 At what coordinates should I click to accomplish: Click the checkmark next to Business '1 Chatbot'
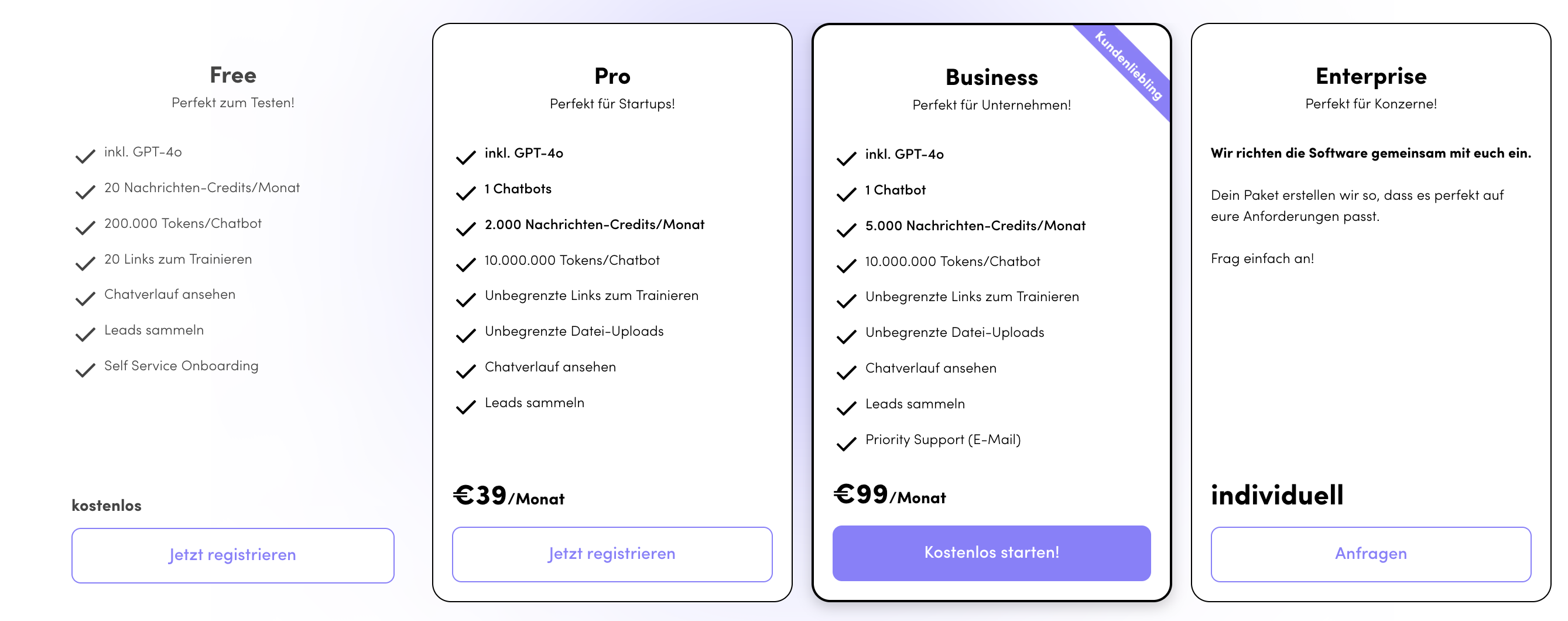tap(846, 193)
